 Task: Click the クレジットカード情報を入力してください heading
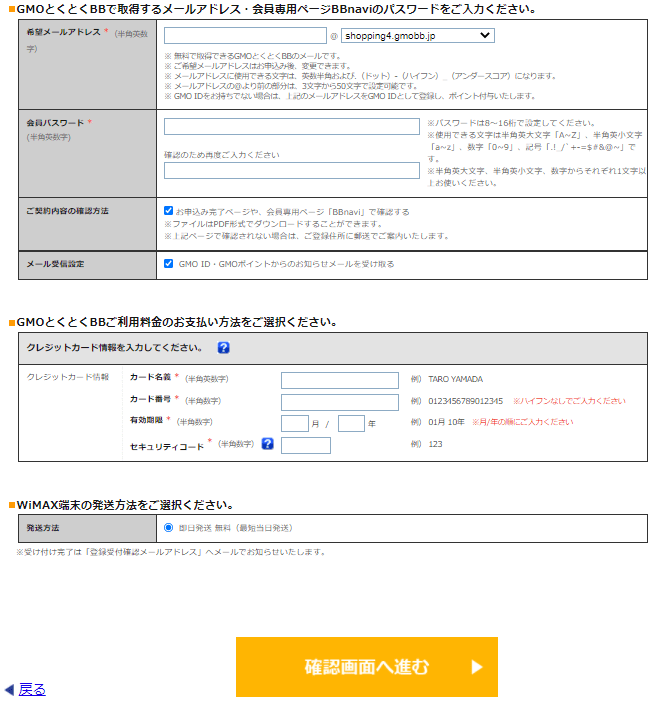coord(114,347)
